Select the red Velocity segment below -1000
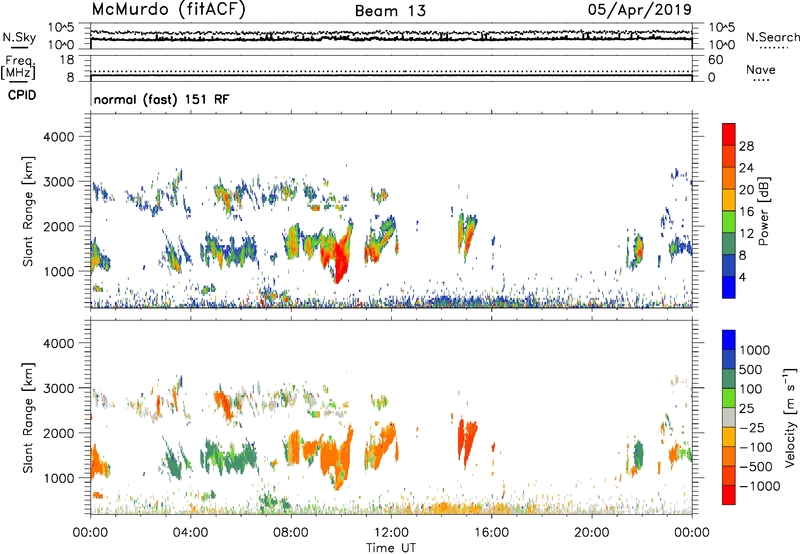Screen dimensions: 800x554 click(x=729, y=495)
